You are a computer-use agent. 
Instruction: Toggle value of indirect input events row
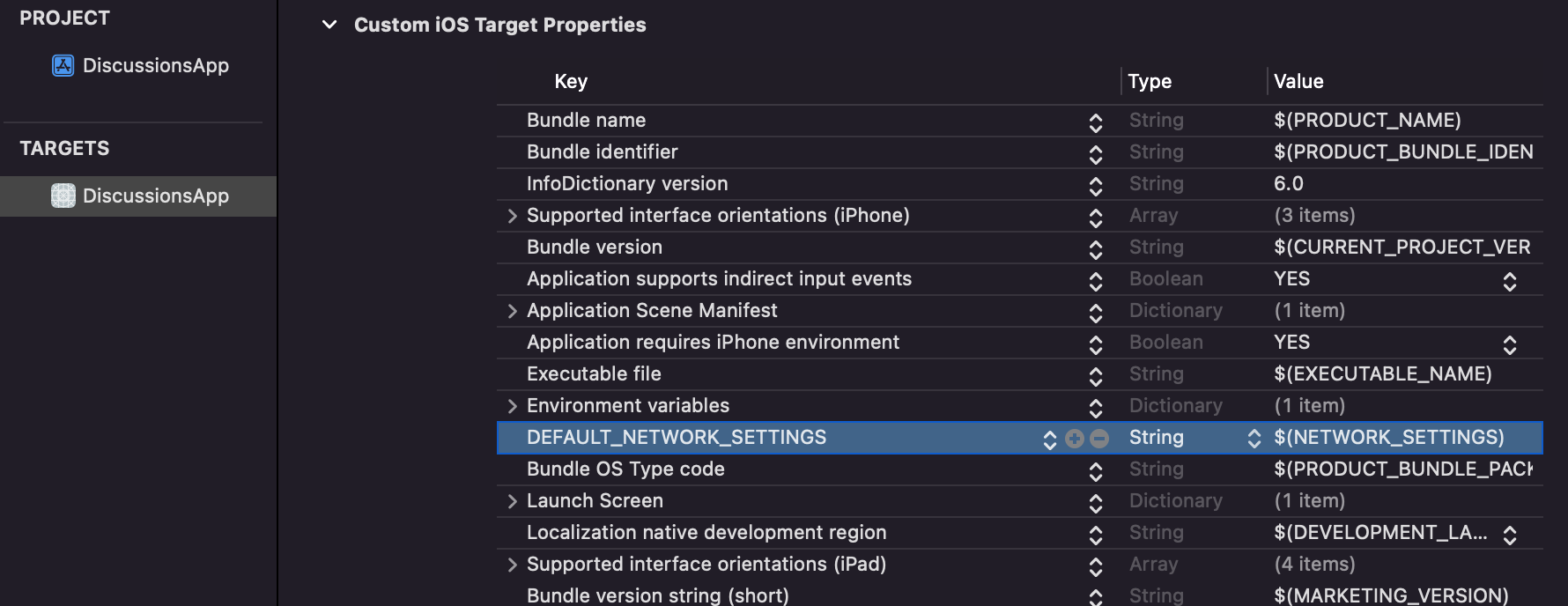[1509, 281]
